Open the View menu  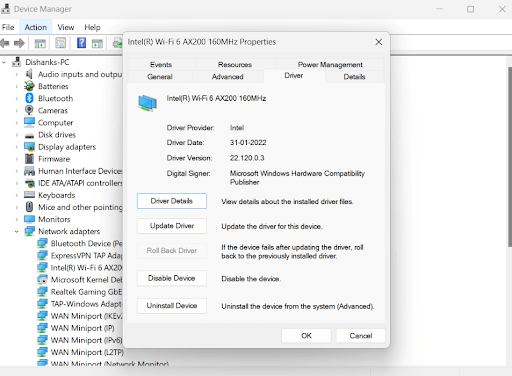66,27
